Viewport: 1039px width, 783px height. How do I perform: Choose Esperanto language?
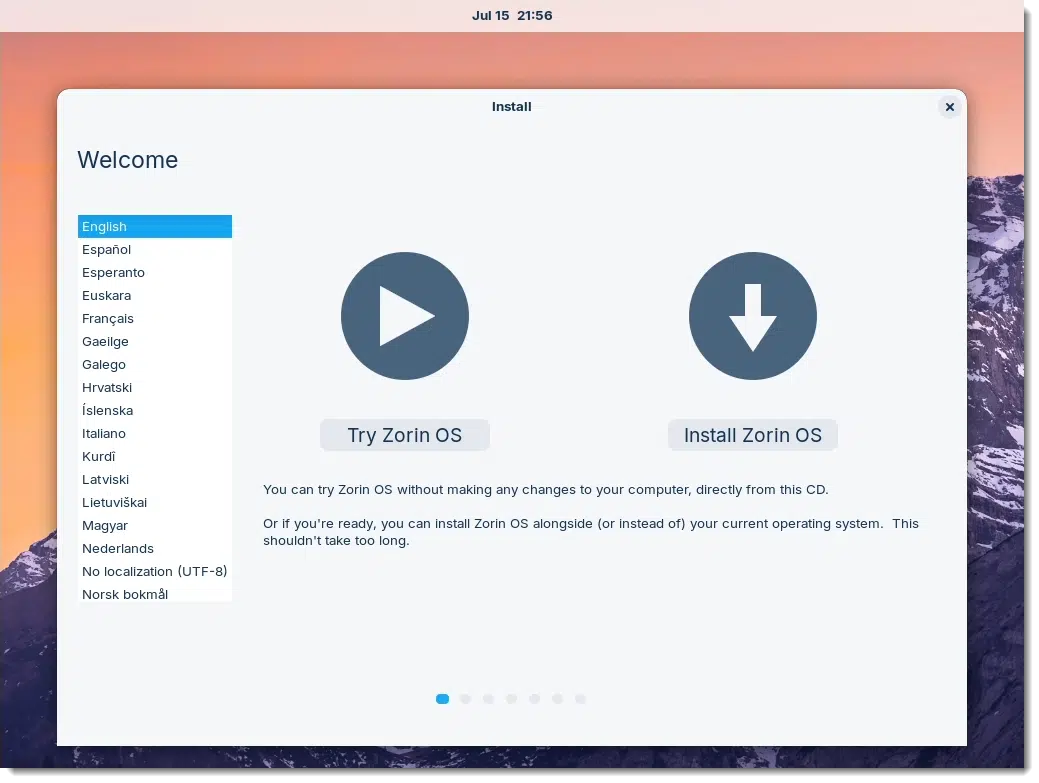coord(155,272)
